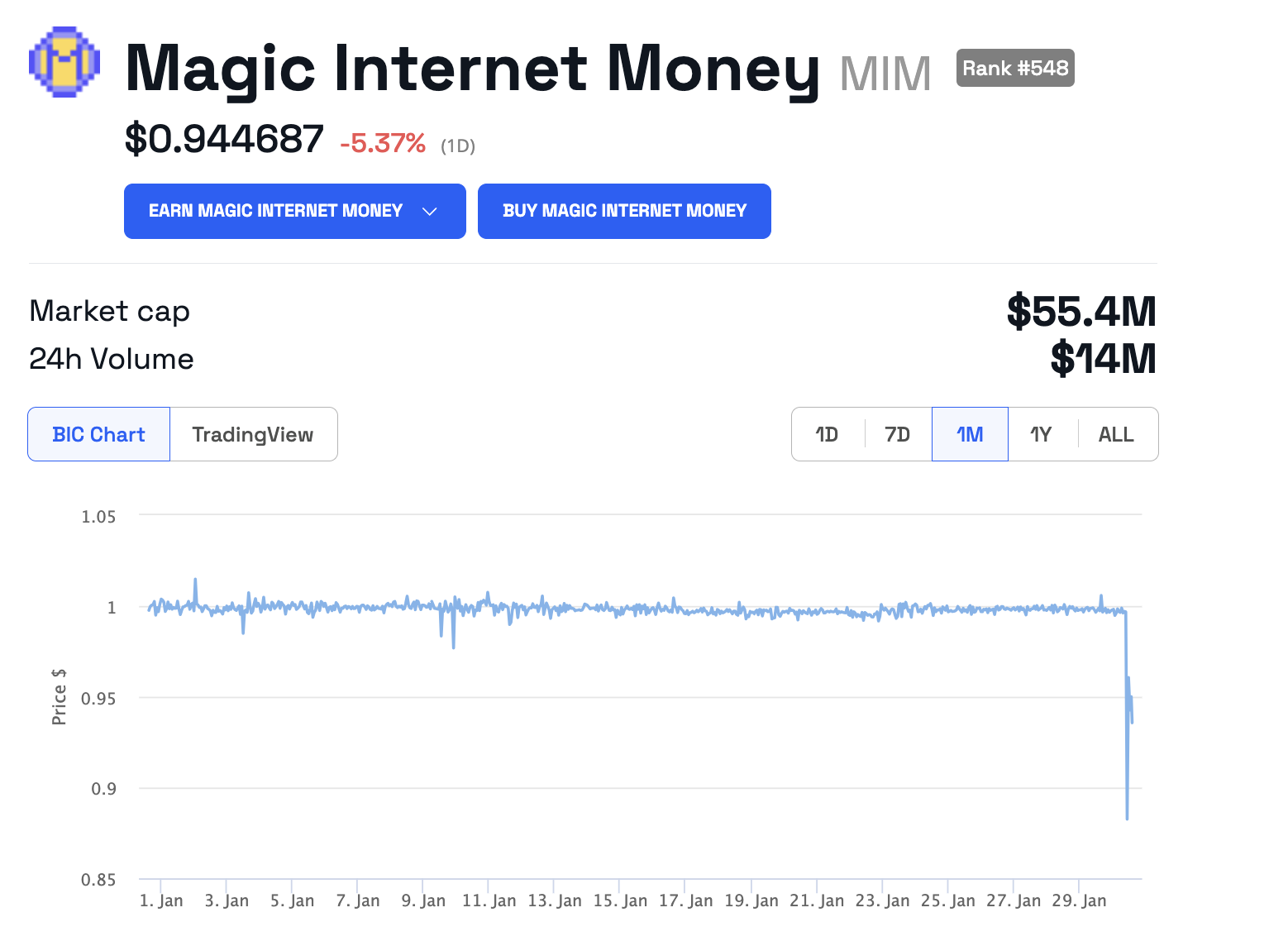Click the Magic Internet Money coin logo

coord(64,62)
